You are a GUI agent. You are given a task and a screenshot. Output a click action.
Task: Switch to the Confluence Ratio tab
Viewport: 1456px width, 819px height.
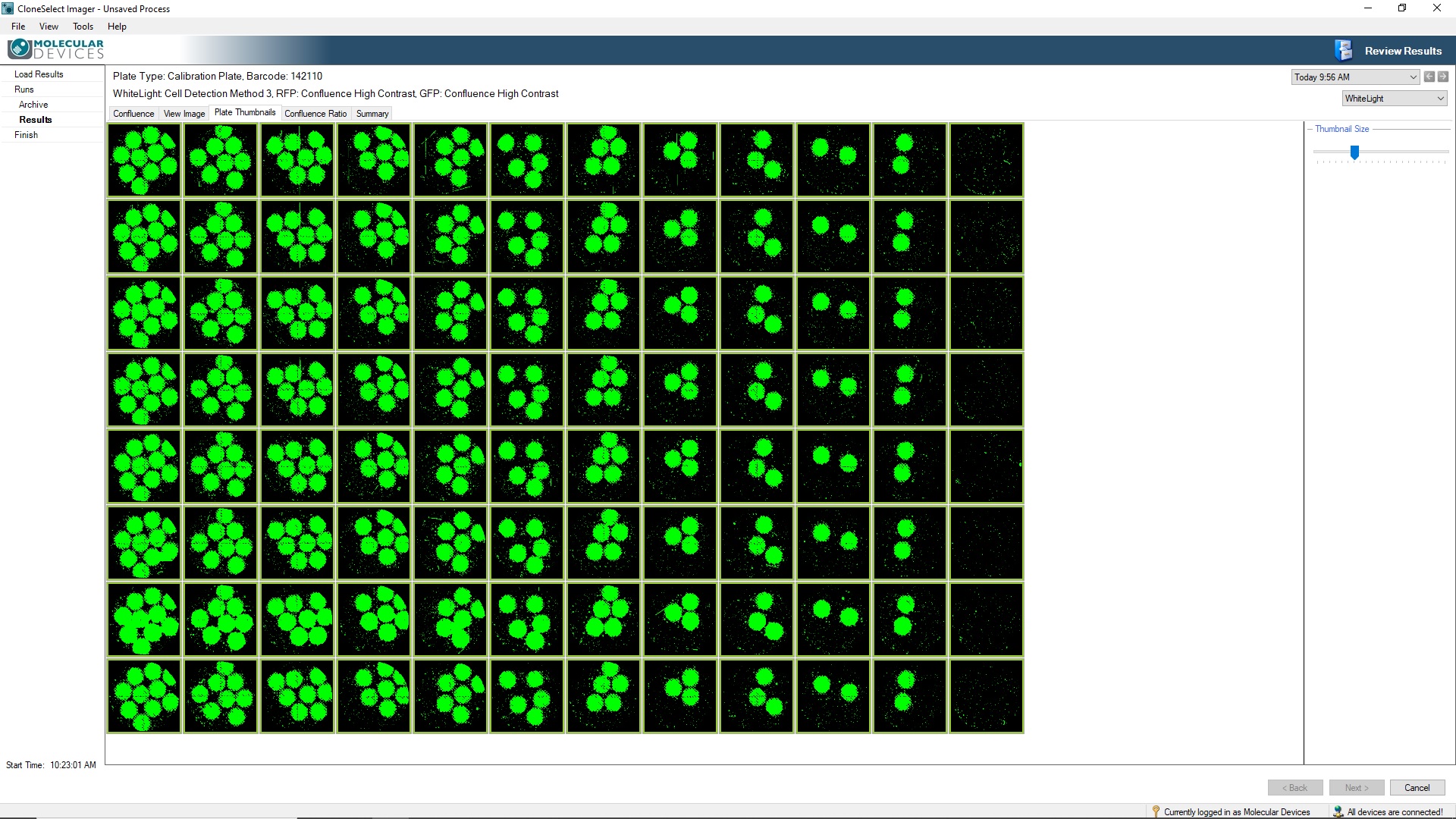(x=315, y=113)
